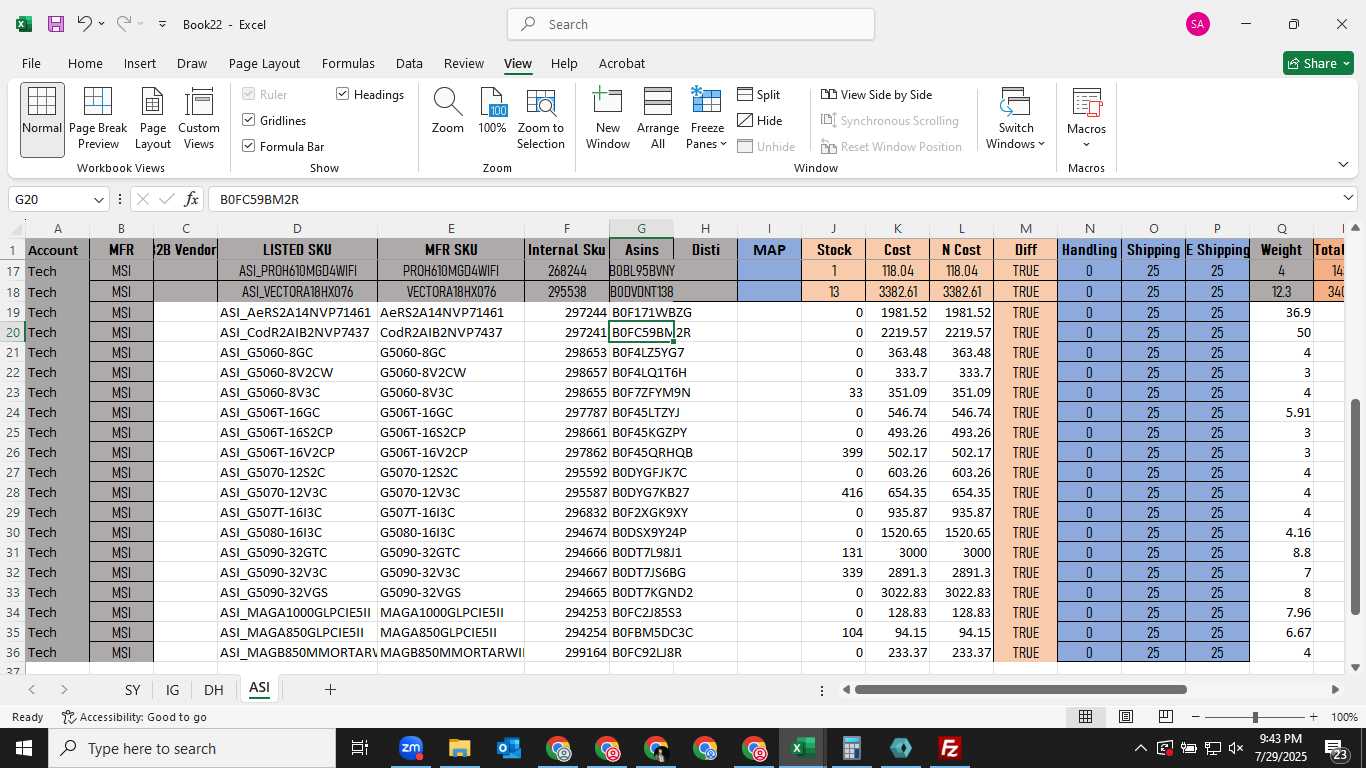Open Macros dropdown
Screen dimensions: 1366x768
1086,119
